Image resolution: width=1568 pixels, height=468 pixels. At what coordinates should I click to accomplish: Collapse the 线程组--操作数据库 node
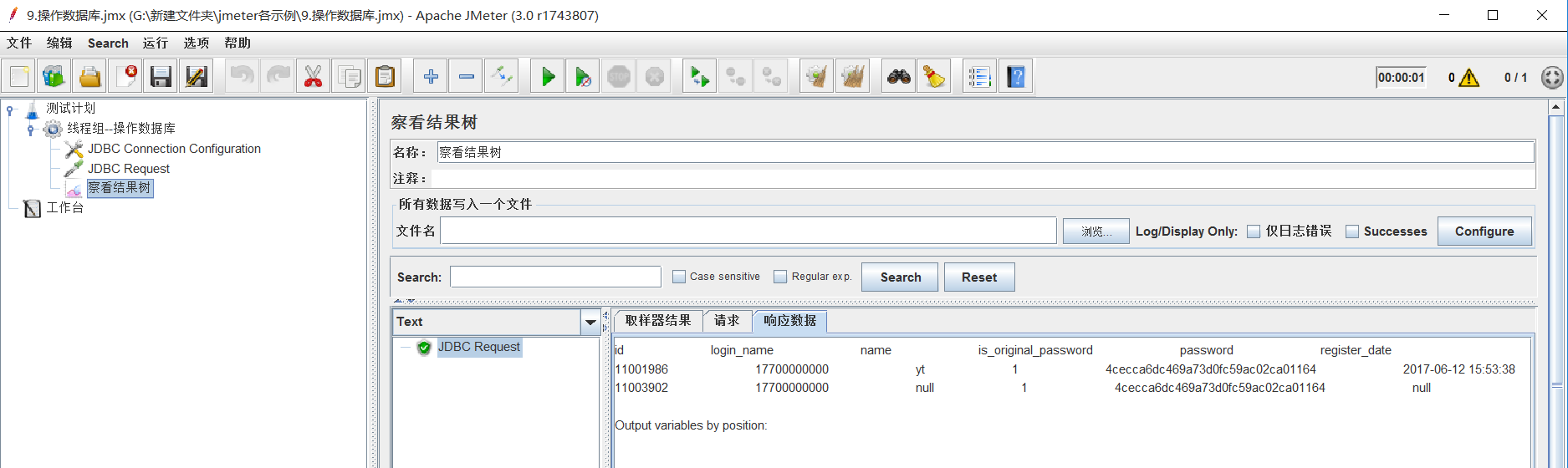tap(30, 129)
